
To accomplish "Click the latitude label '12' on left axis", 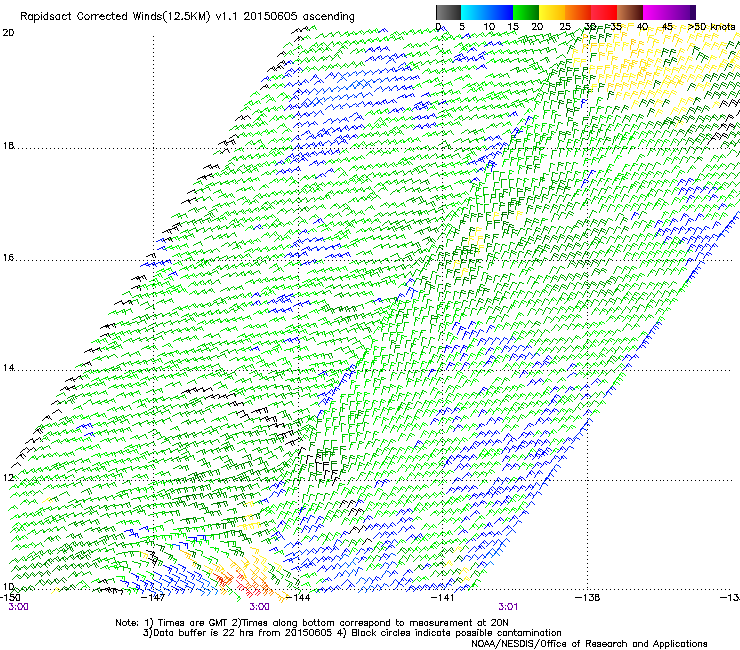I will coord(8,478).
